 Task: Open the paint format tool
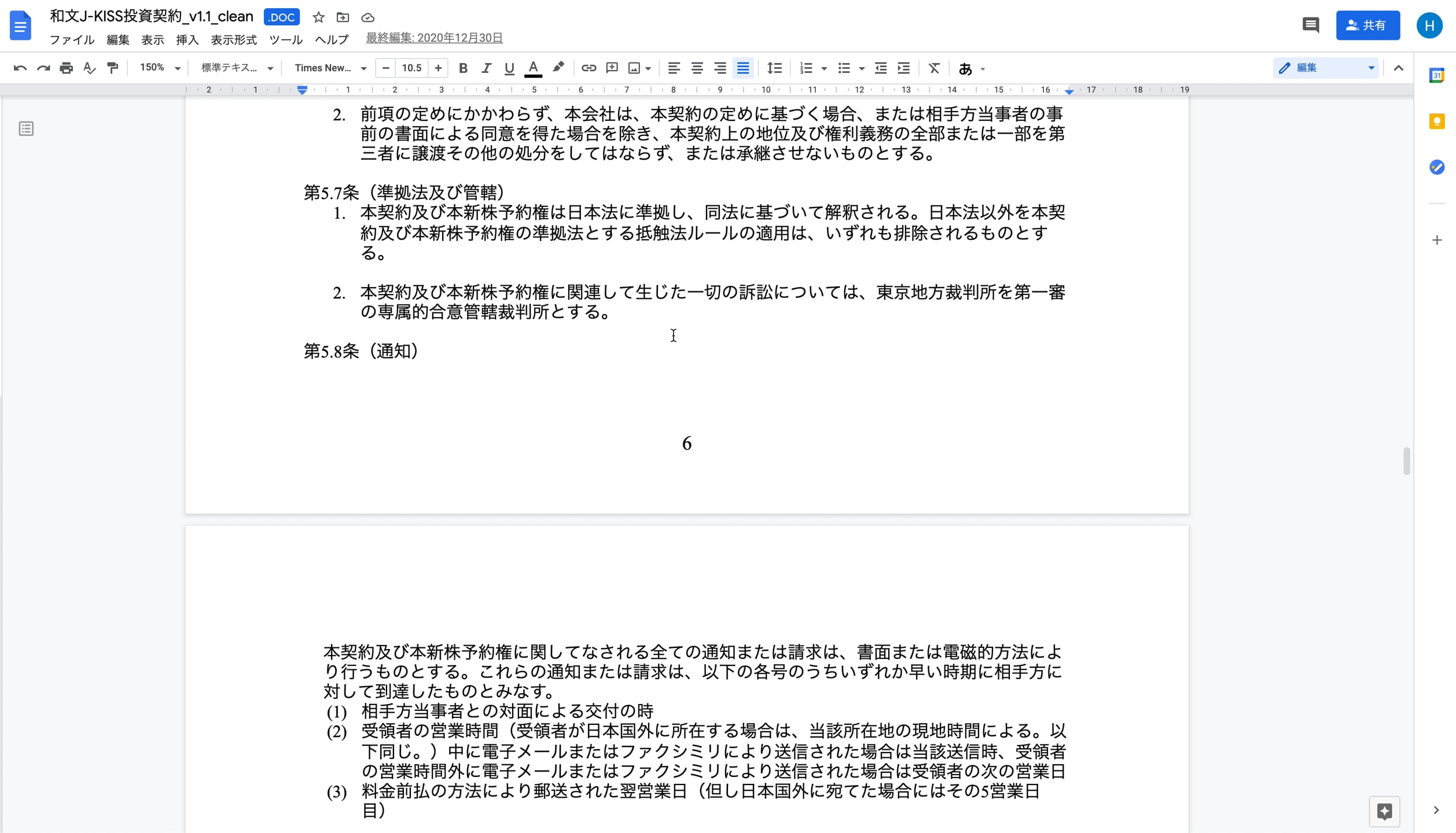click(112, 68)
